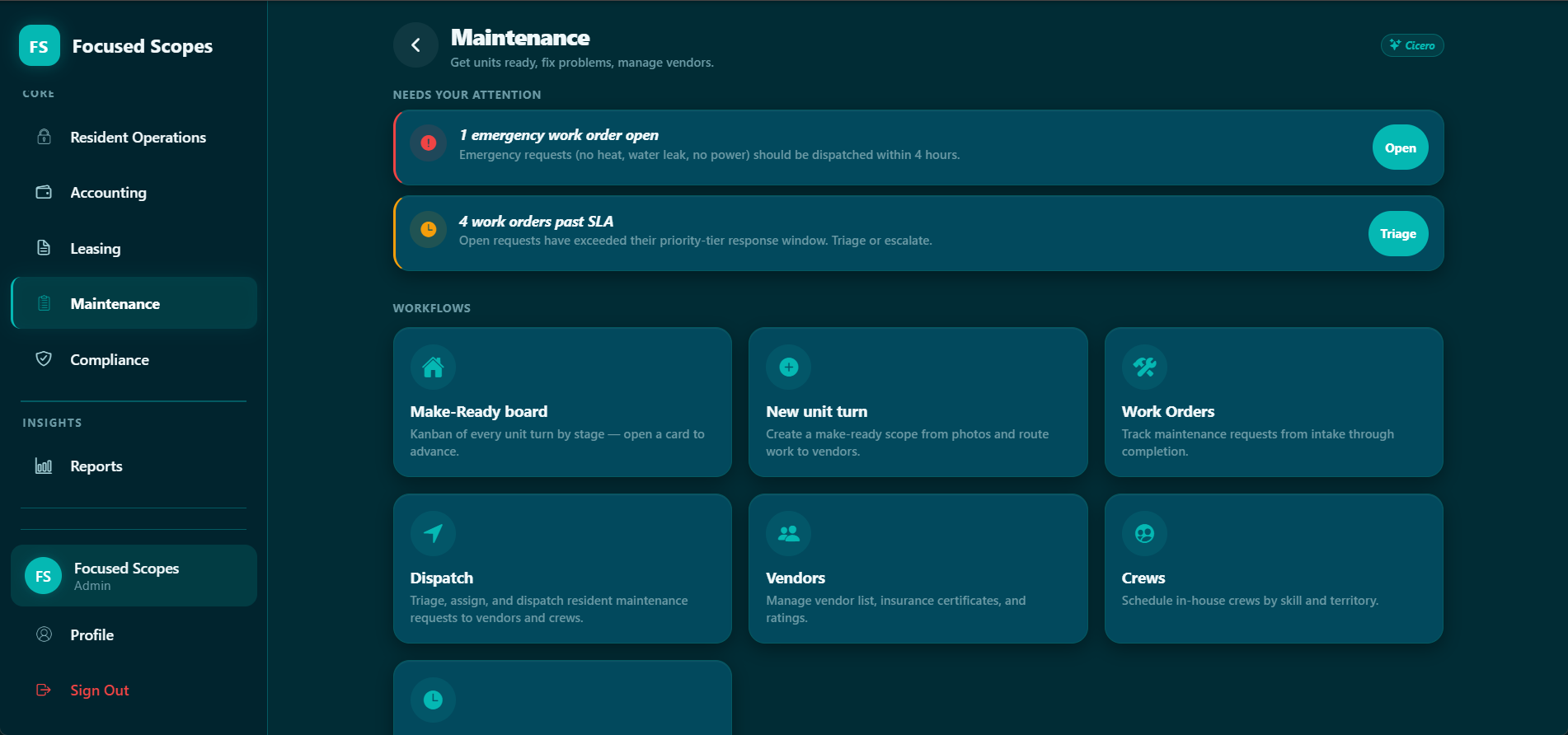Image resolution: width=1568 pixels, height=735 pixels.
Task: Click the FS logo badge at top
Action: 40,45
